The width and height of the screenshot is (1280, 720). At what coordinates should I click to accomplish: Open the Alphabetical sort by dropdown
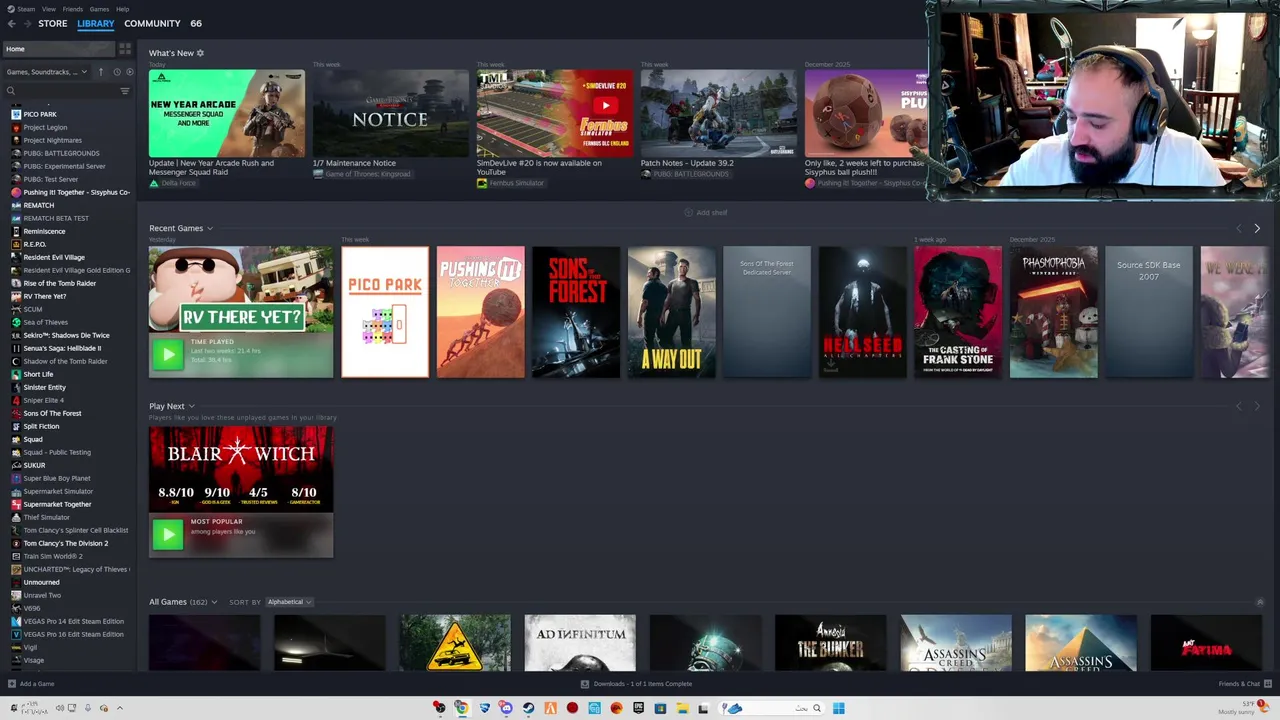tap(289, 602)
